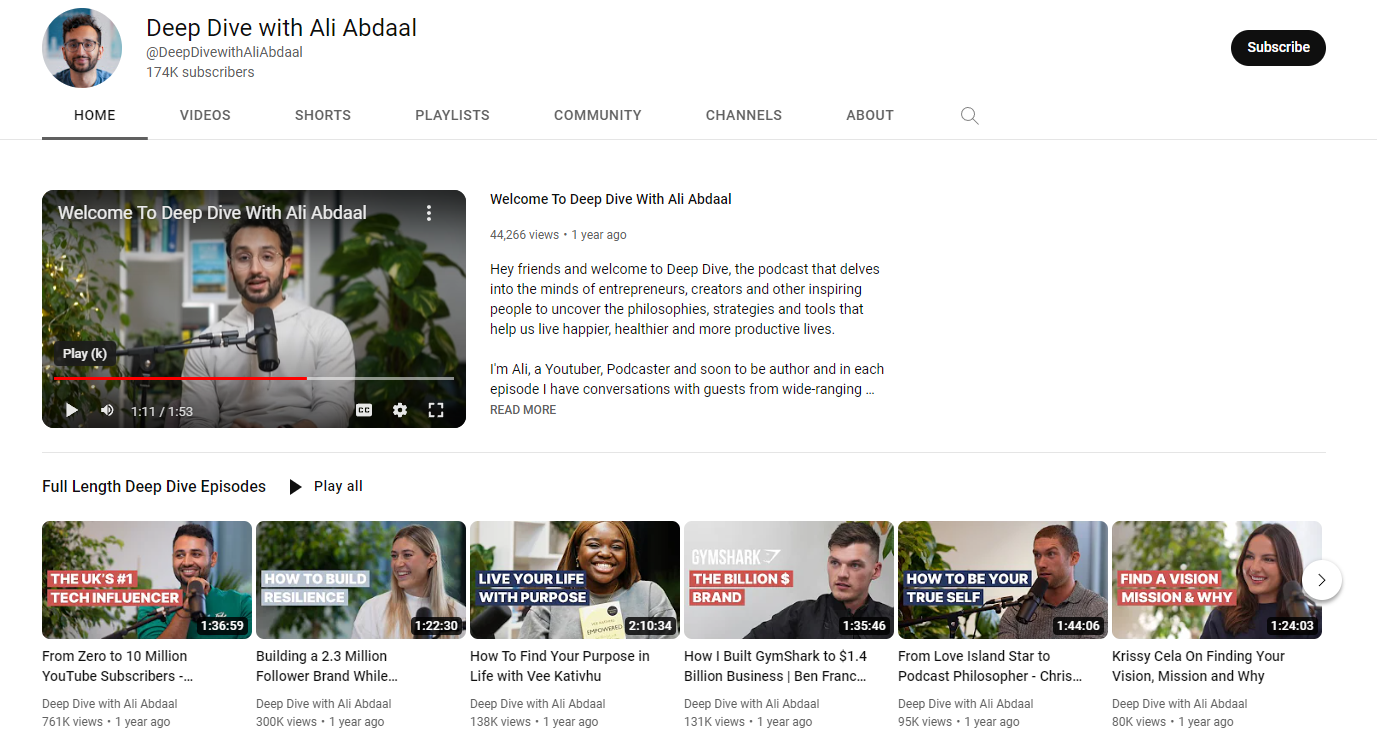Click the video progress bar scrubber
The image size is (1377, 743).
click(253, 379)
